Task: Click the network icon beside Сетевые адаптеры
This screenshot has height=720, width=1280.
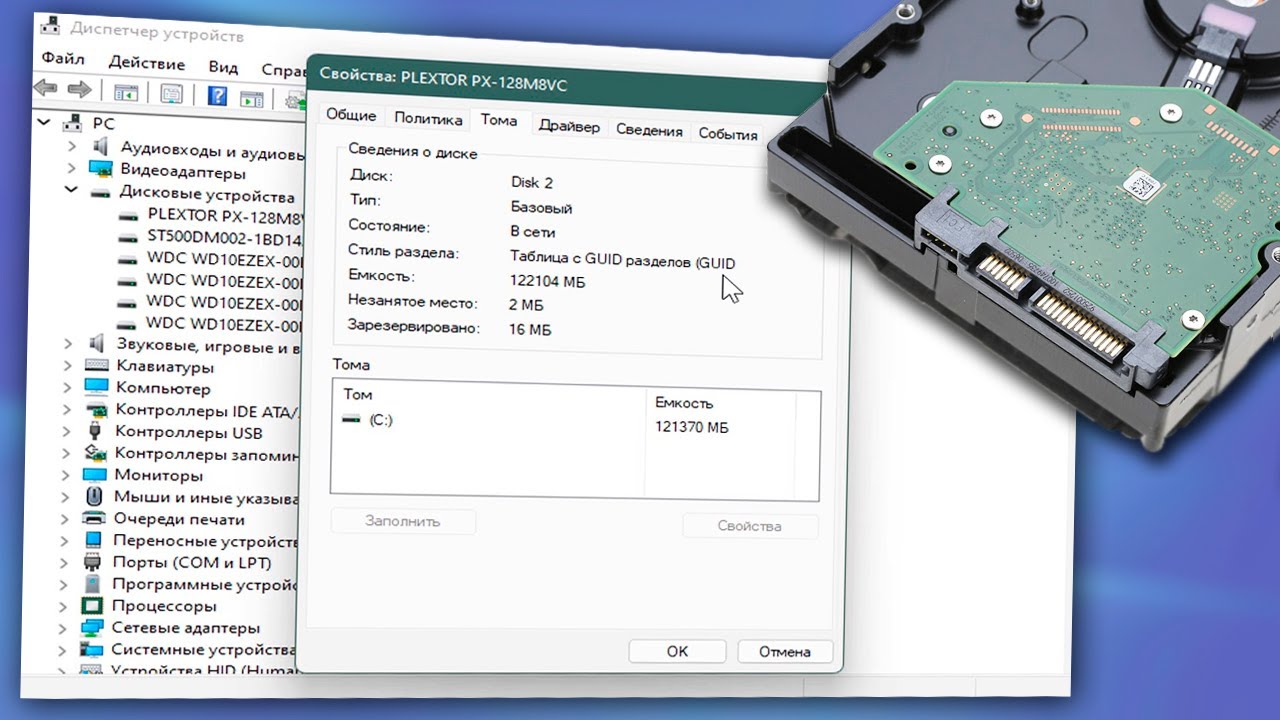Action: pos(92,628)
